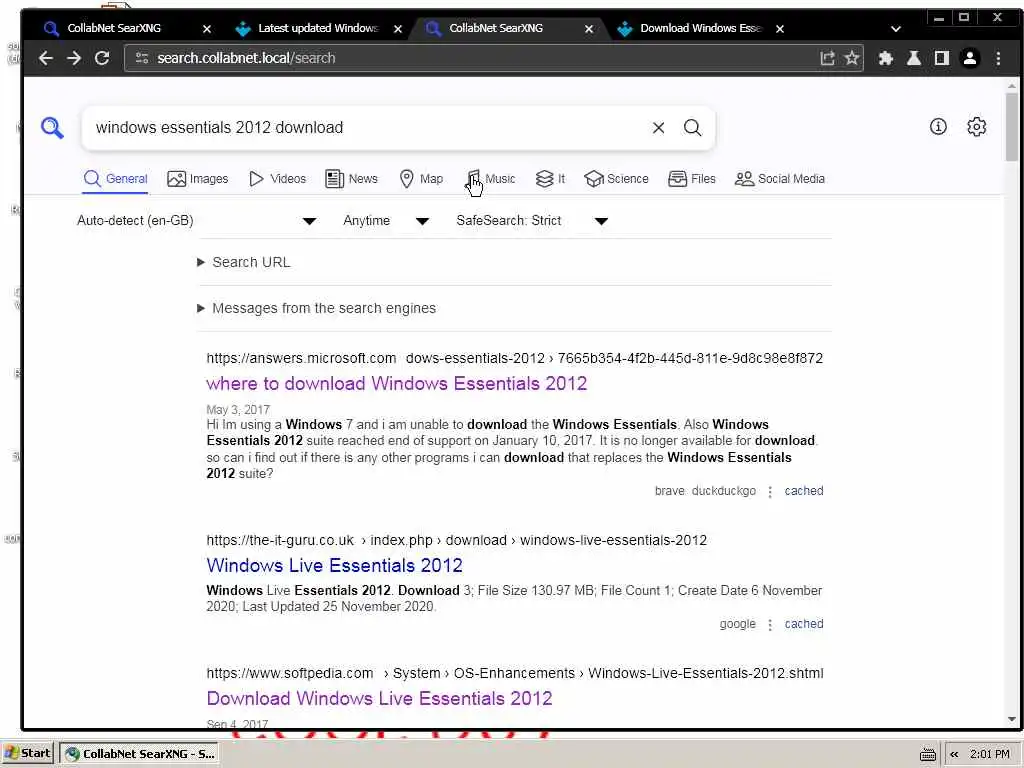Submit search with the magnifier button
Viewport: 1024px width, 768px height.
693,127
